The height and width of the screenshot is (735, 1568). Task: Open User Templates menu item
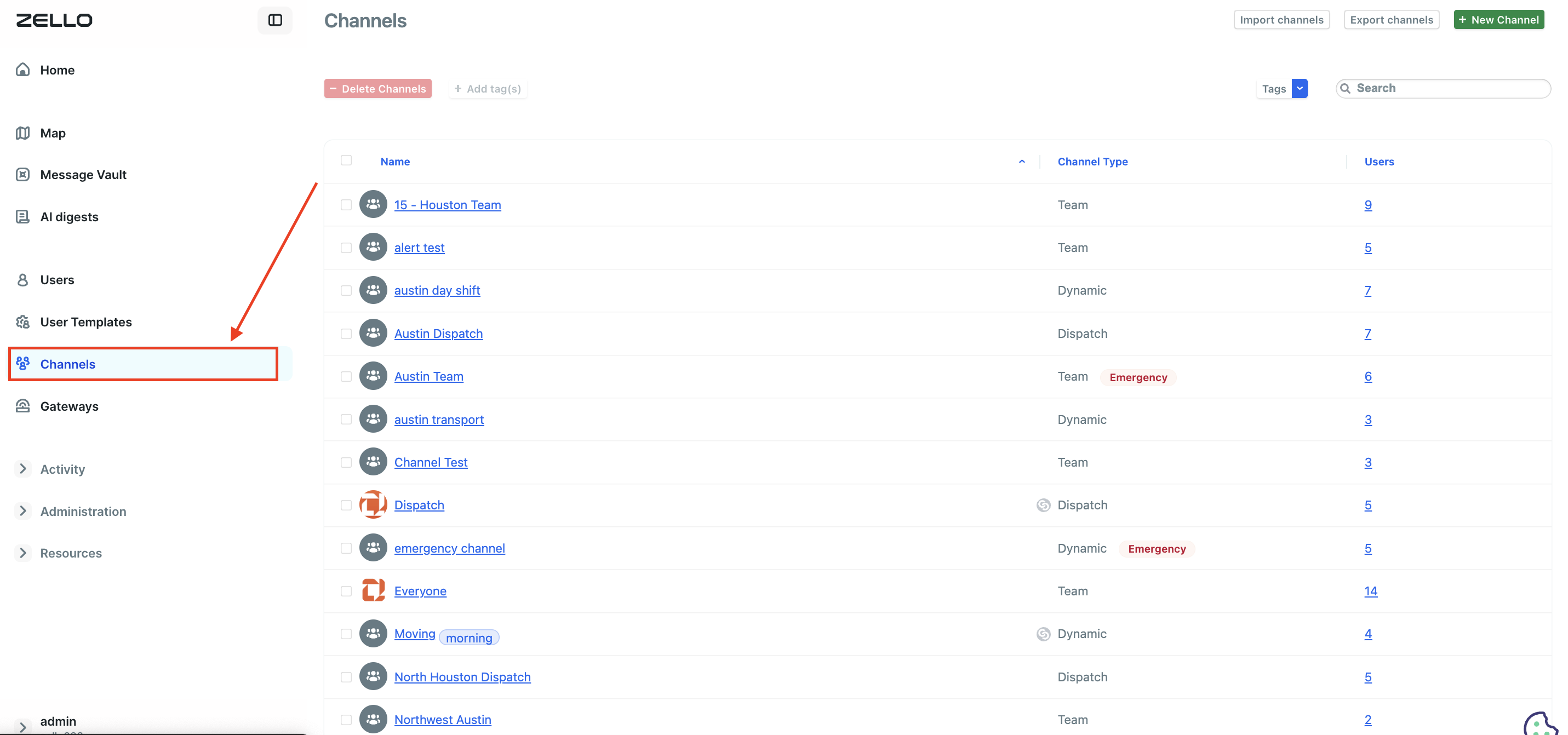86,322
